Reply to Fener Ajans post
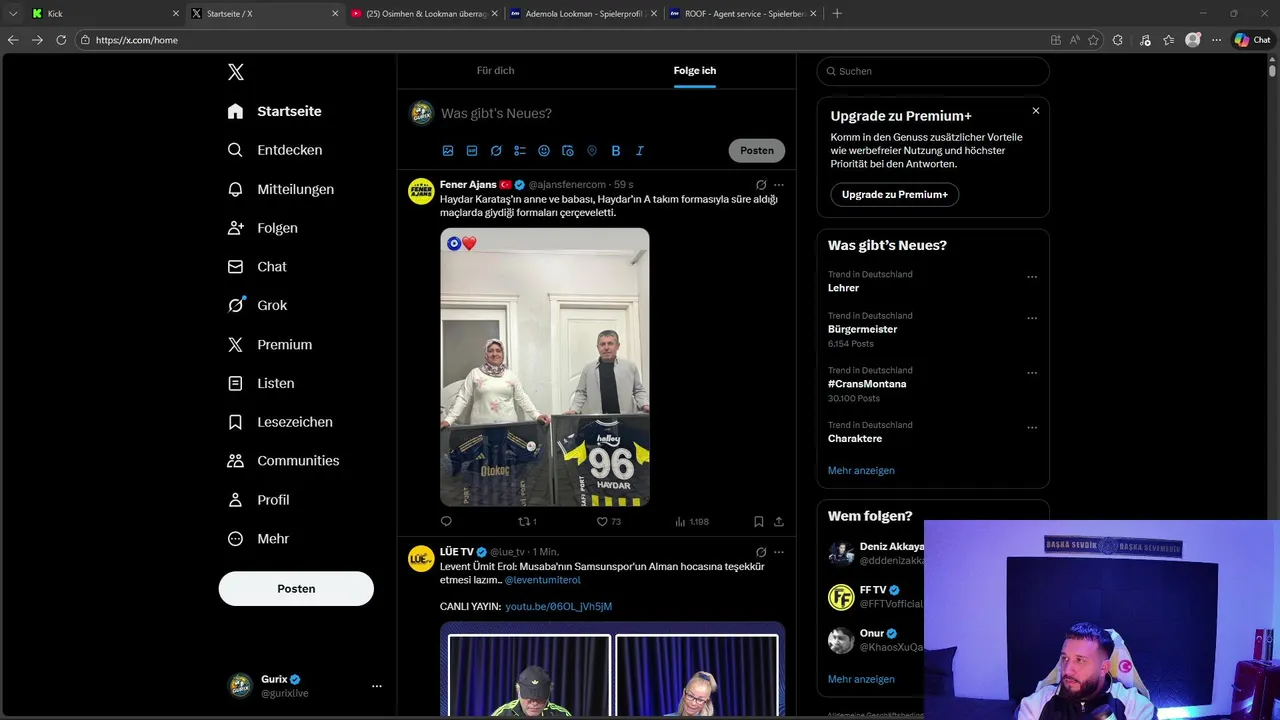1280x720 pixels. tap(446, 521)
